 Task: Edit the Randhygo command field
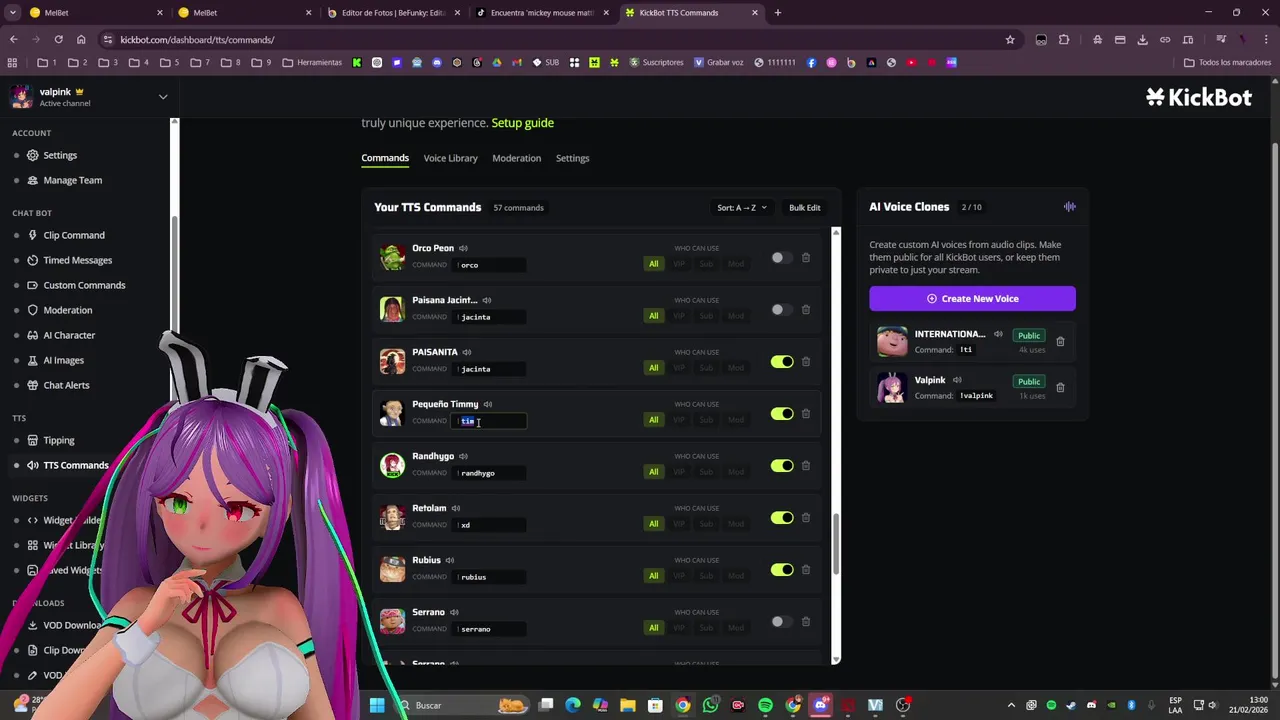click(490, 473)
